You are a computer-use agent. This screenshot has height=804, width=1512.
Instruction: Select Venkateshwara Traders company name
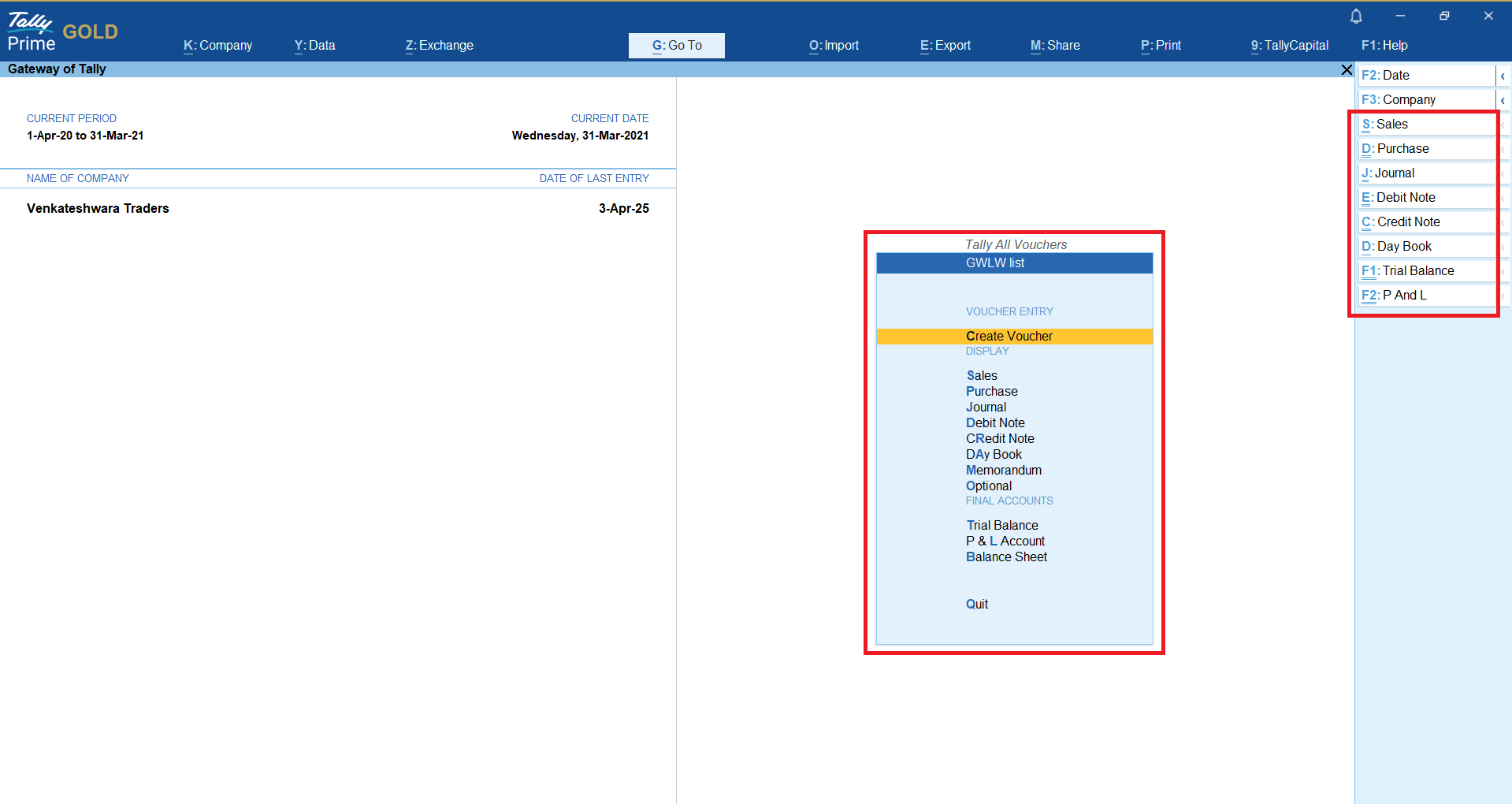point(98,209)
